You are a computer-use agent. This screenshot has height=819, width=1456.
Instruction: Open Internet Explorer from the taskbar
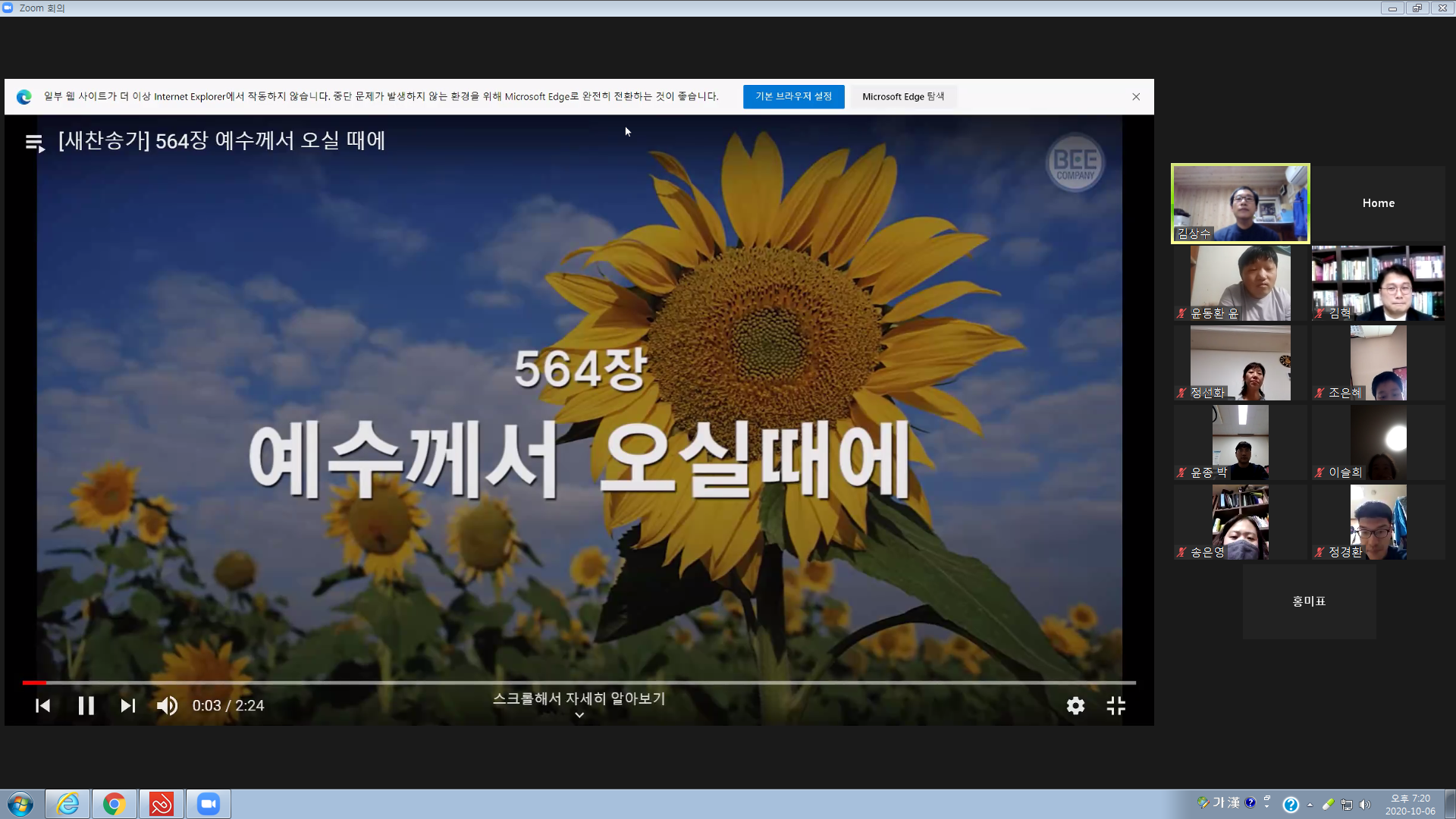tap(67, 804)
